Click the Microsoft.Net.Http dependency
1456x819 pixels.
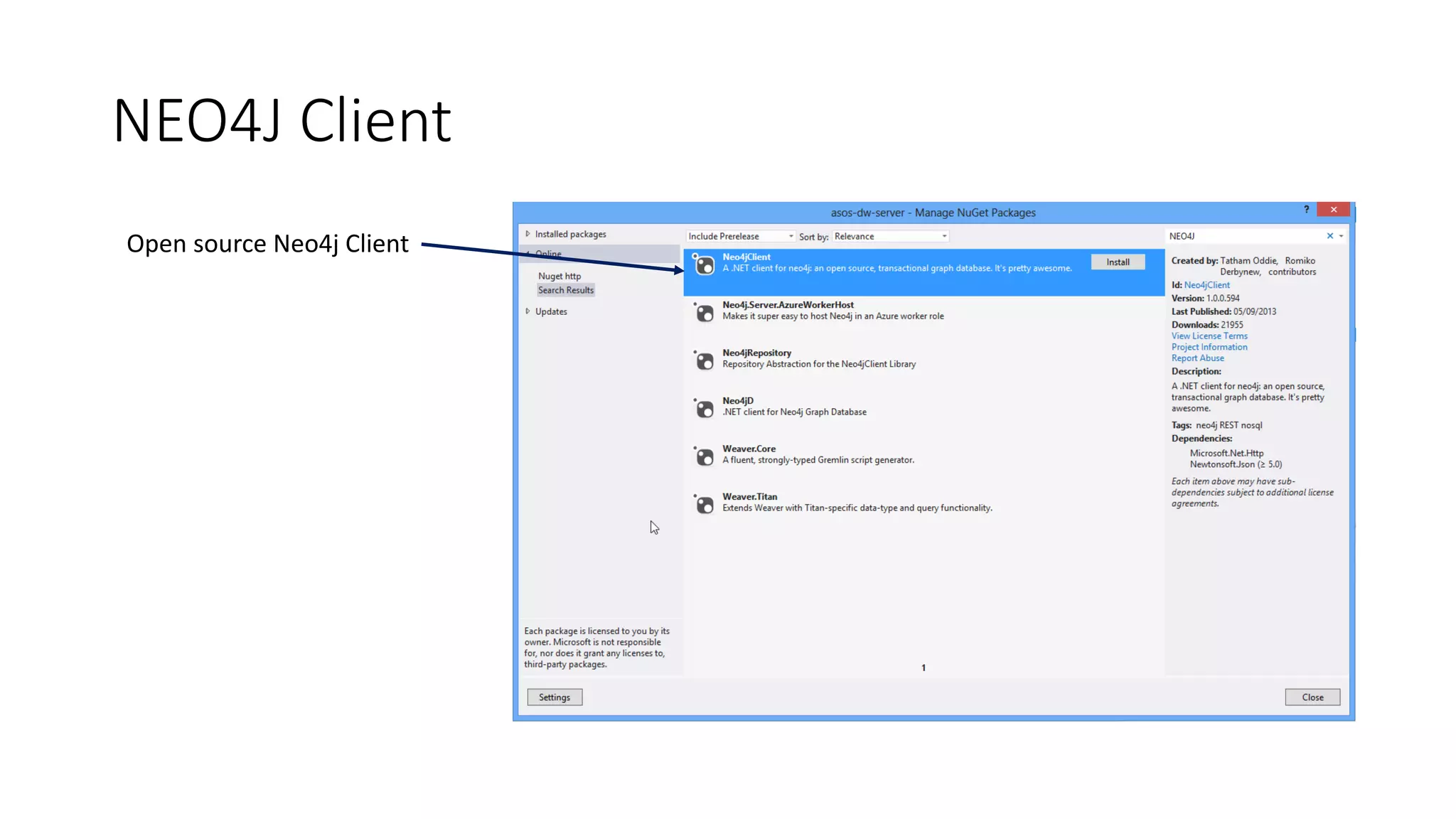point(1226,453)
